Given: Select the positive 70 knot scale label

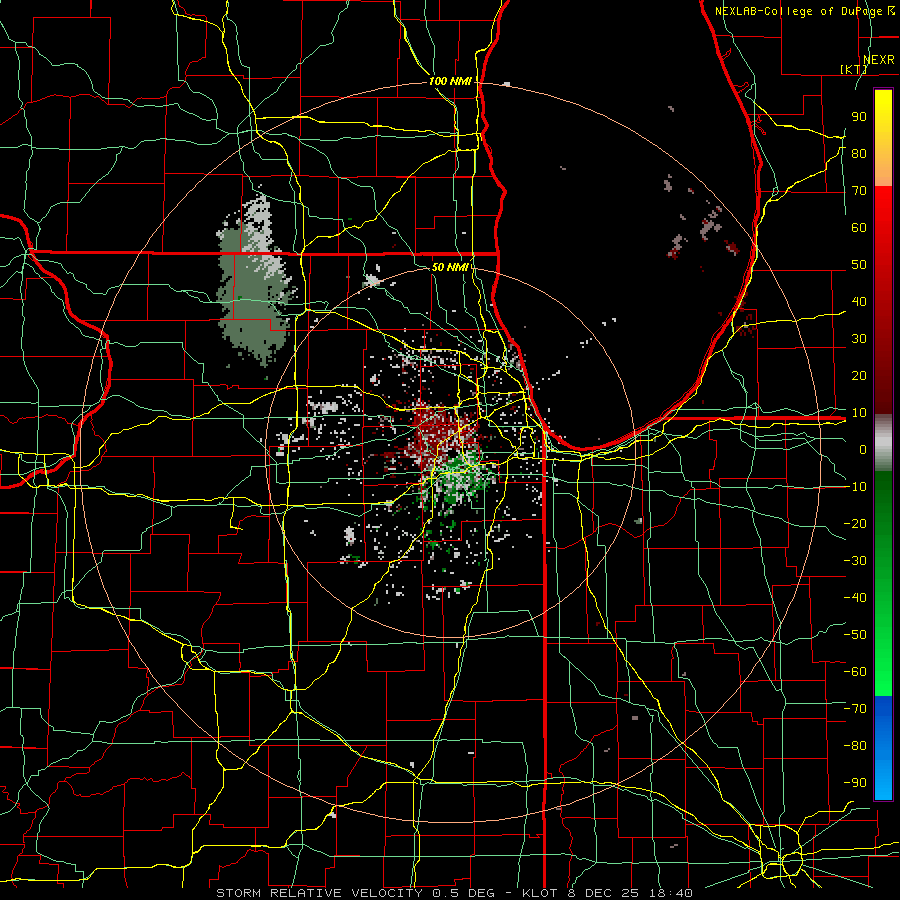Looking at the screenshot, I should point(859,191).
